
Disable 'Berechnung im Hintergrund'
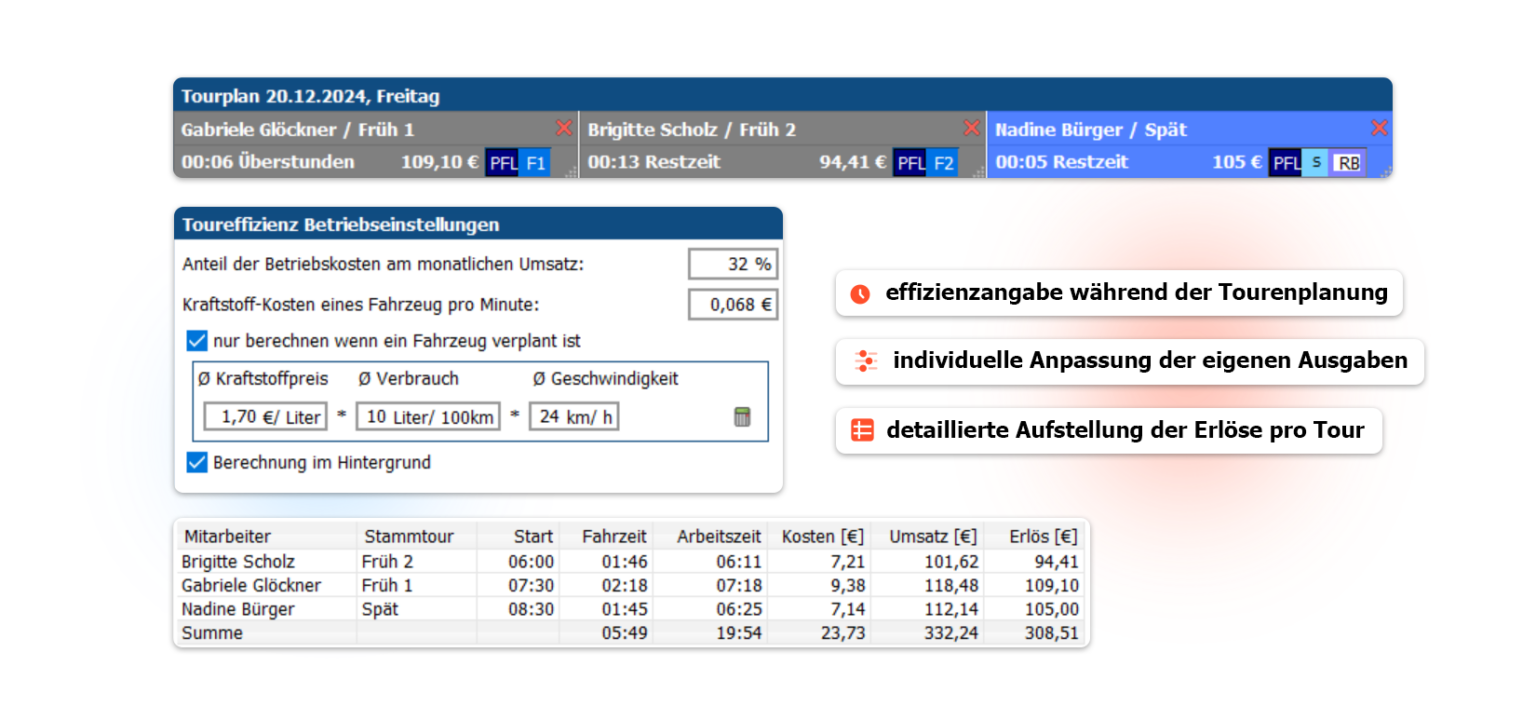(196, 463)
